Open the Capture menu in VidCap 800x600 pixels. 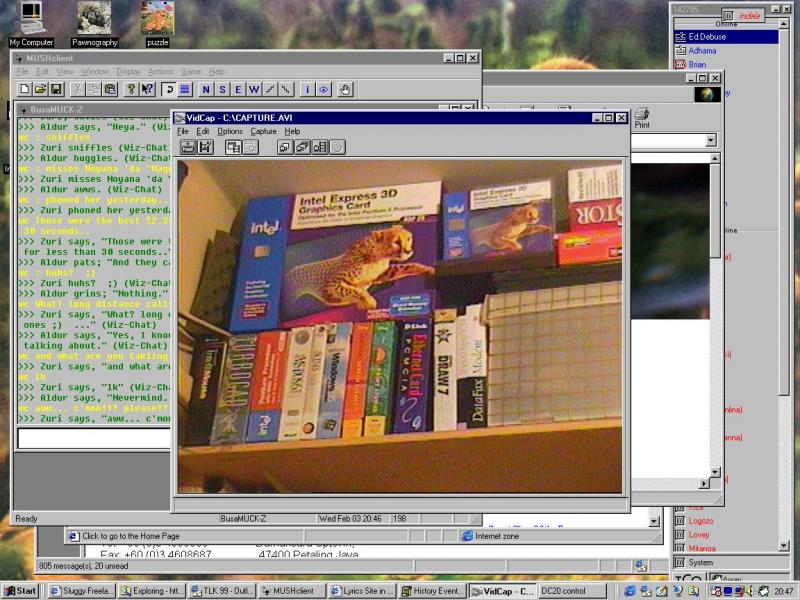click(263, 131)
